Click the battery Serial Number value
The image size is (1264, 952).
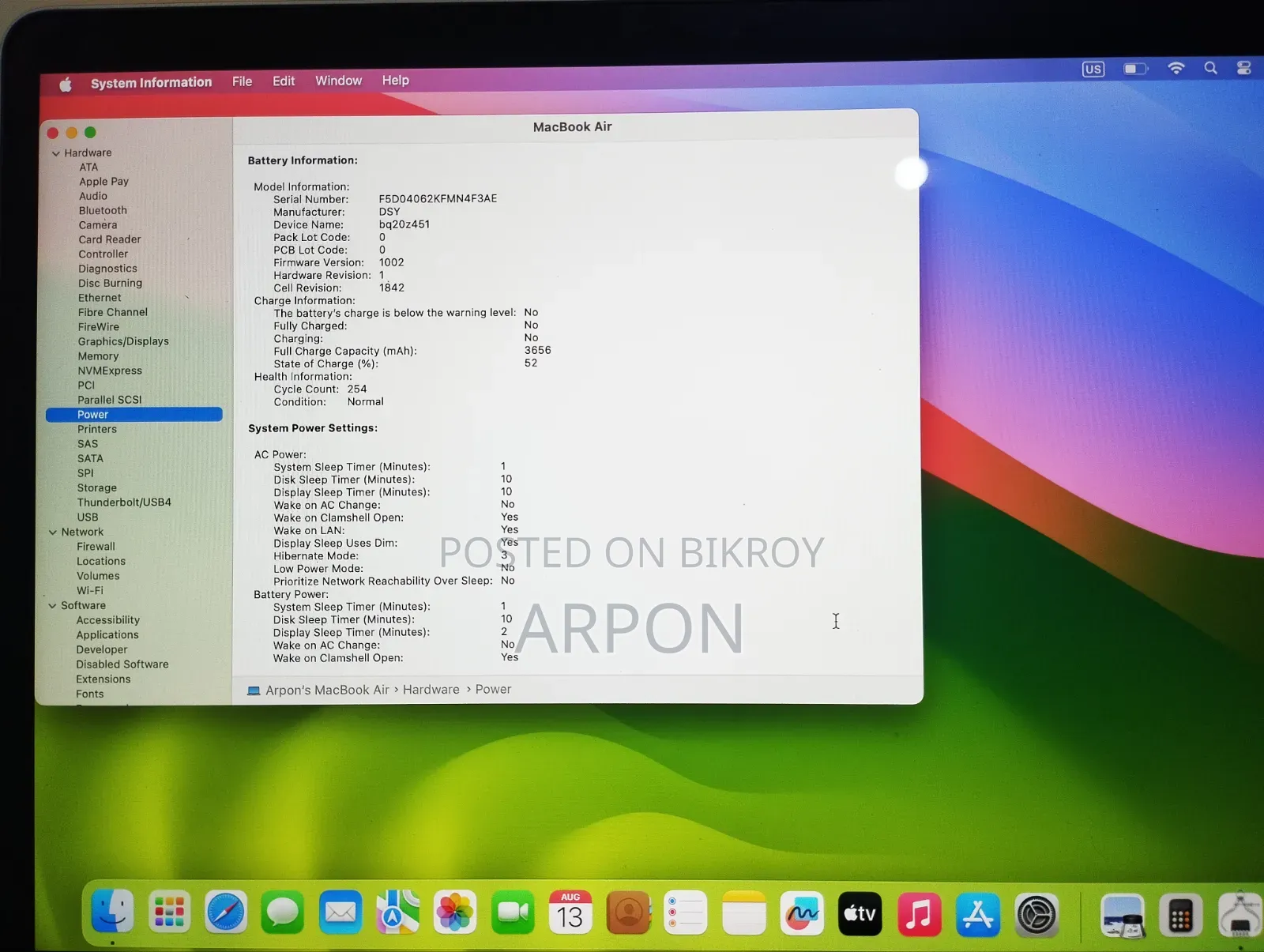point(438,199)
